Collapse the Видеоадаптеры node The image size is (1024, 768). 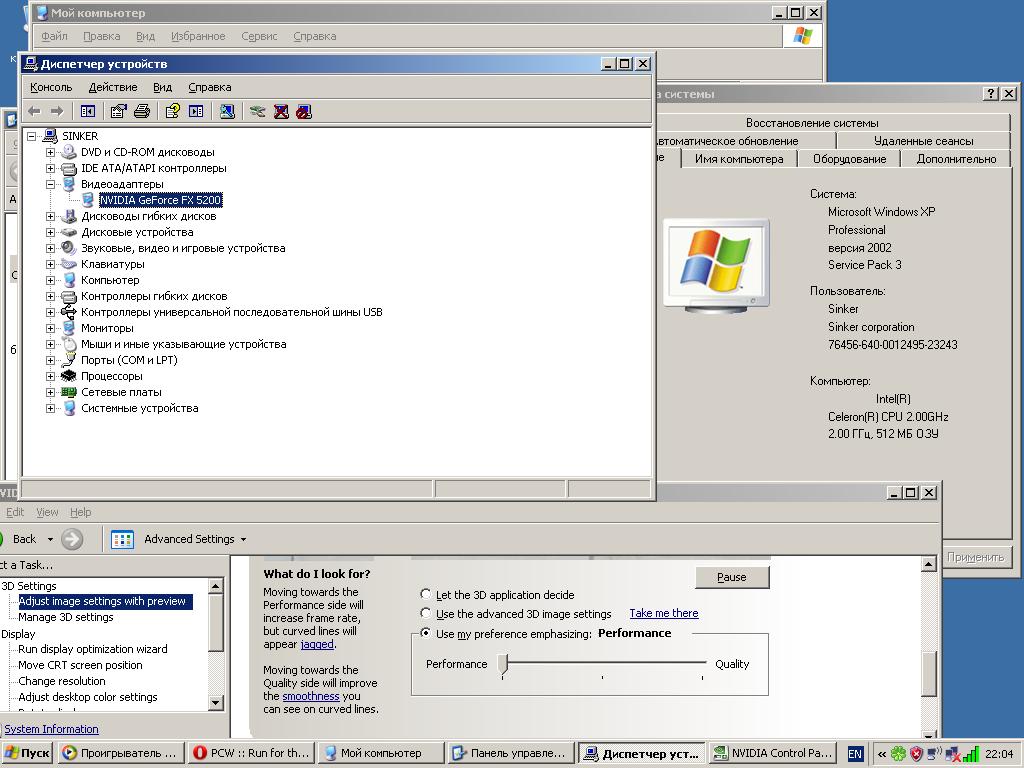[50, 184]
